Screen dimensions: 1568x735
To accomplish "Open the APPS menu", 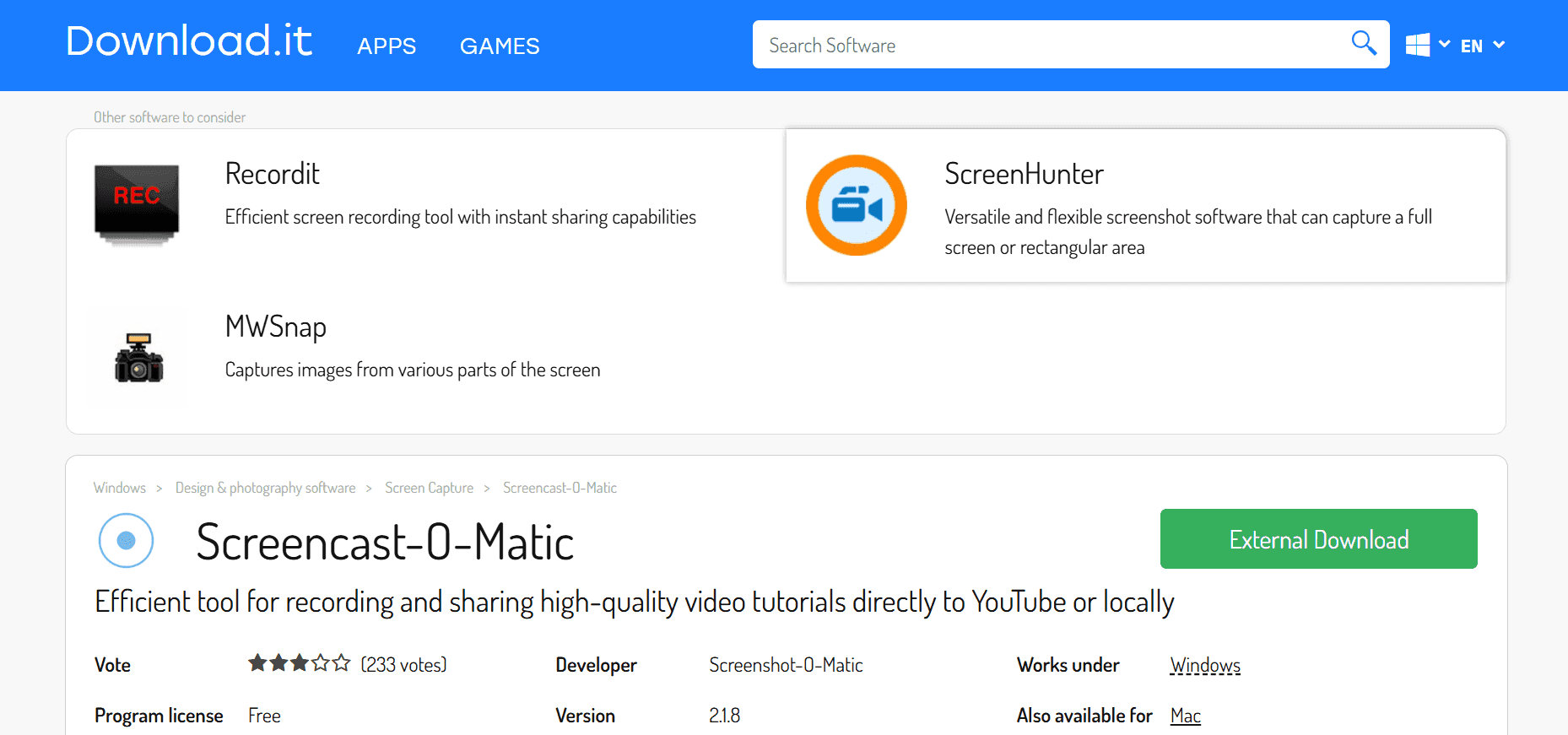I will click(387, 46).
